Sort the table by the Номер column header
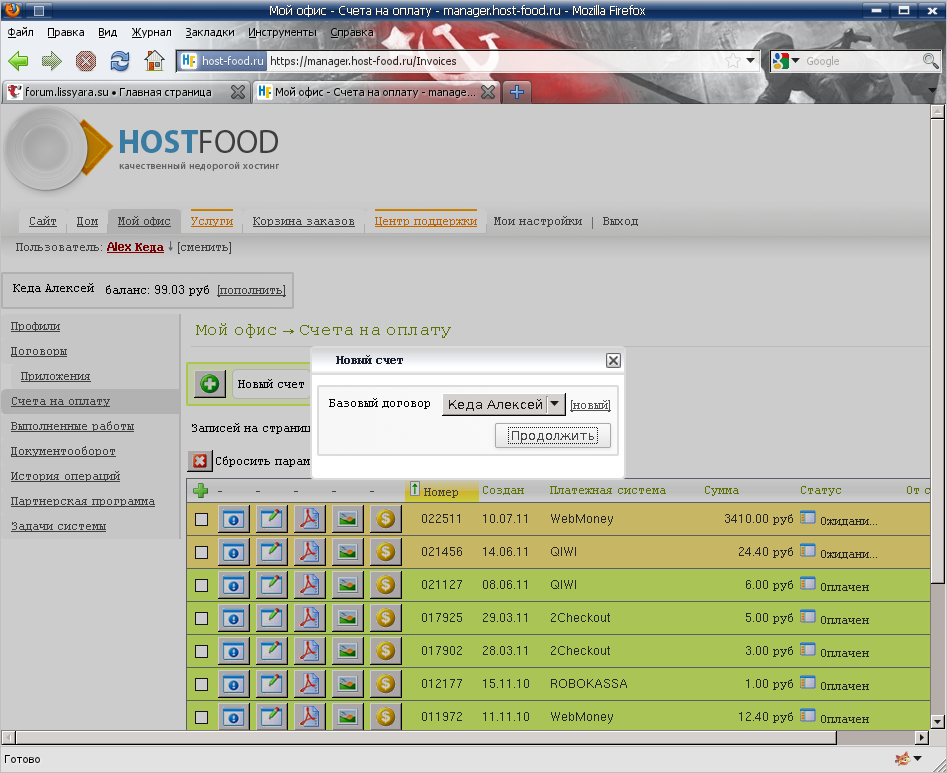 441,492
